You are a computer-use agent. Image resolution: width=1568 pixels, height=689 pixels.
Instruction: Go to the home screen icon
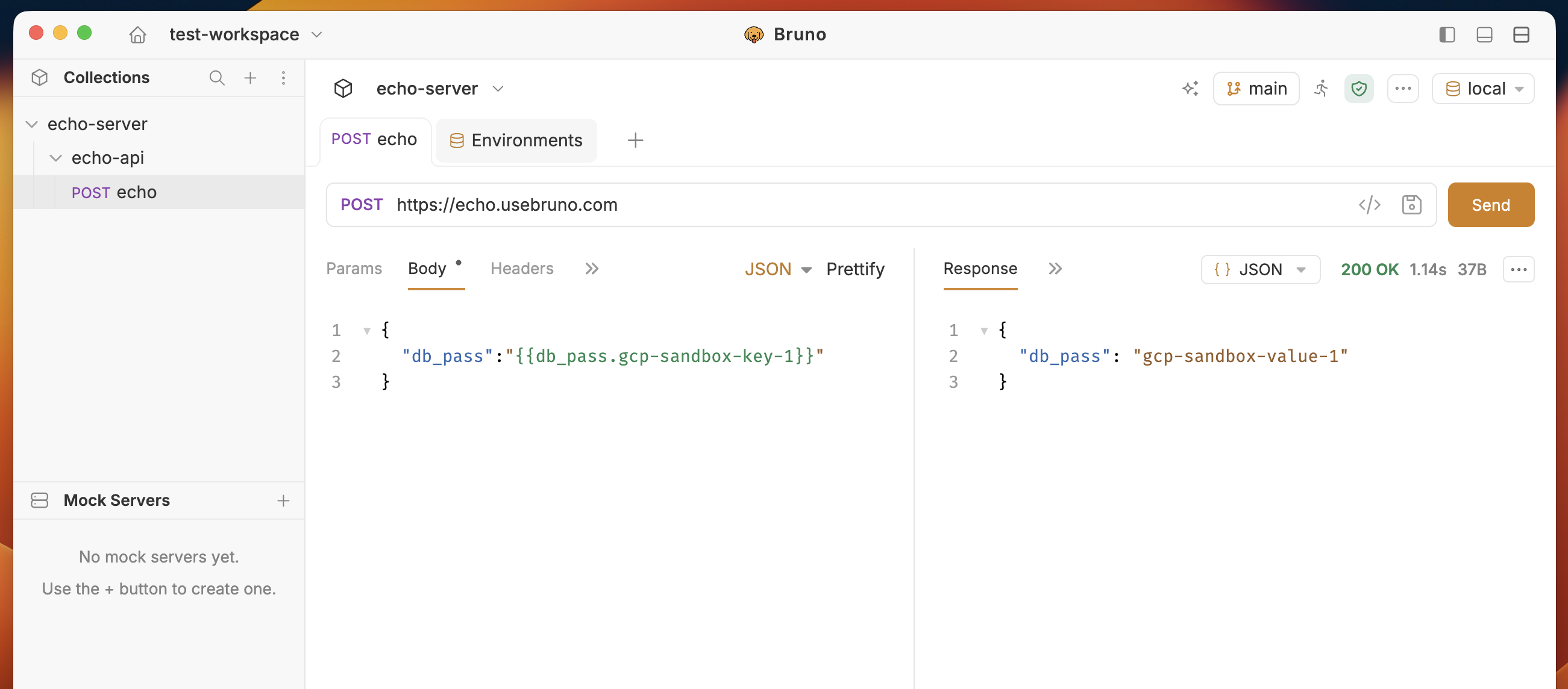click(137, 35)
